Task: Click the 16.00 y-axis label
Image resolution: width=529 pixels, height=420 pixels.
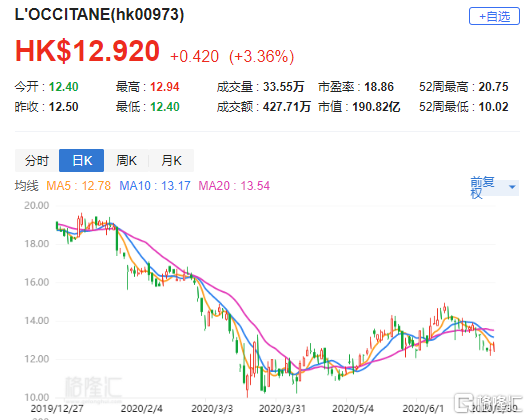Action: pyautogui.click(x=36, y=282)
